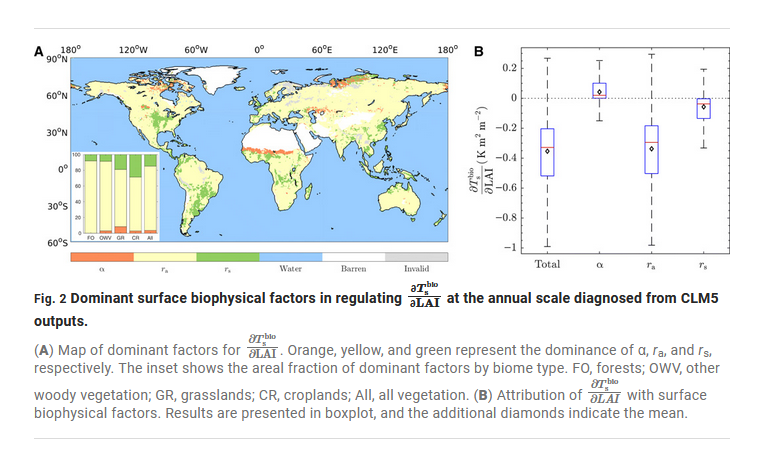Click the '−0.8' boxplot y-axis tick
775x450 pixels.
click(506, 218)
